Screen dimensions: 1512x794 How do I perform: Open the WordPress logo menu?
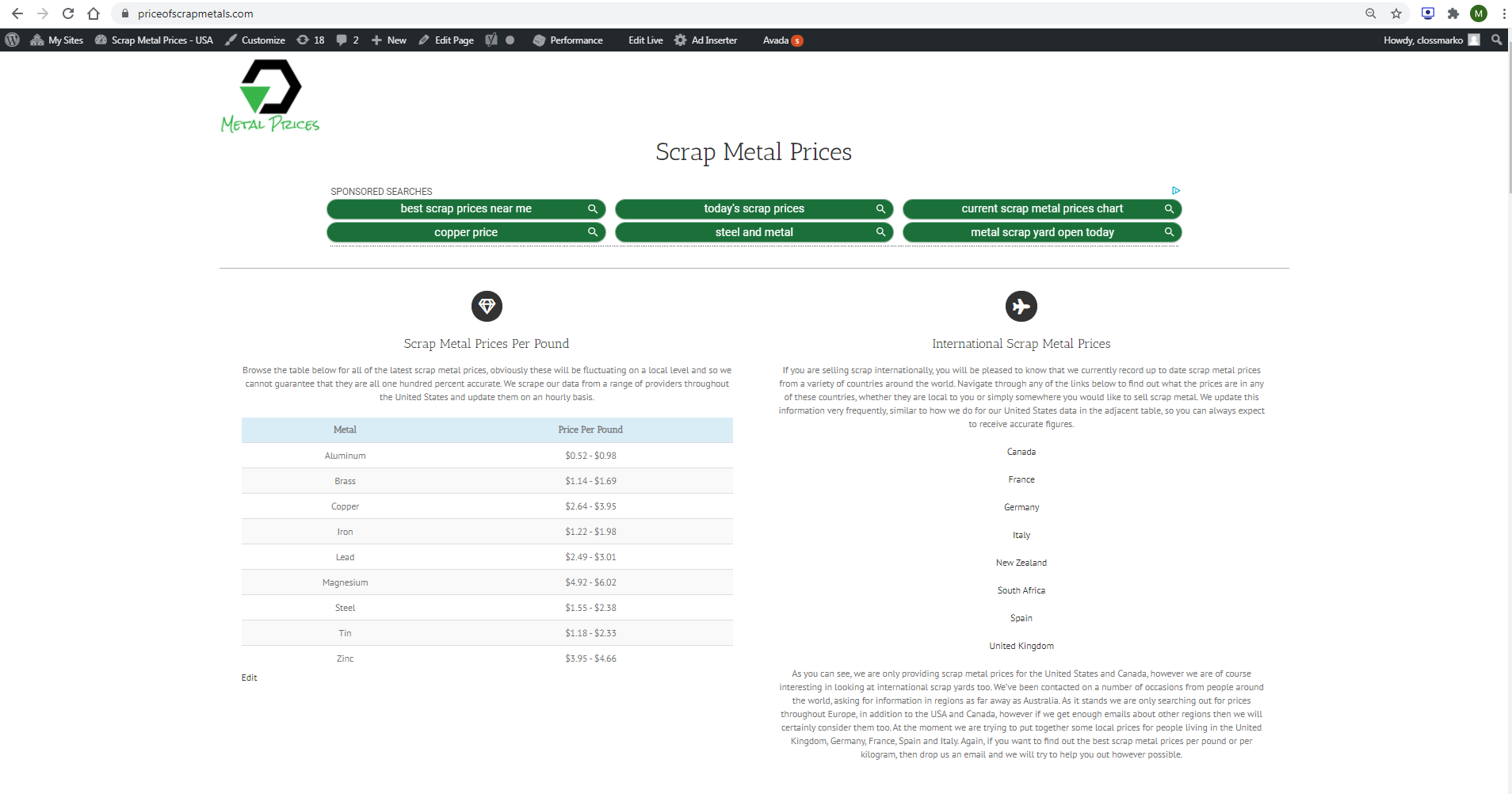(12, 40)
